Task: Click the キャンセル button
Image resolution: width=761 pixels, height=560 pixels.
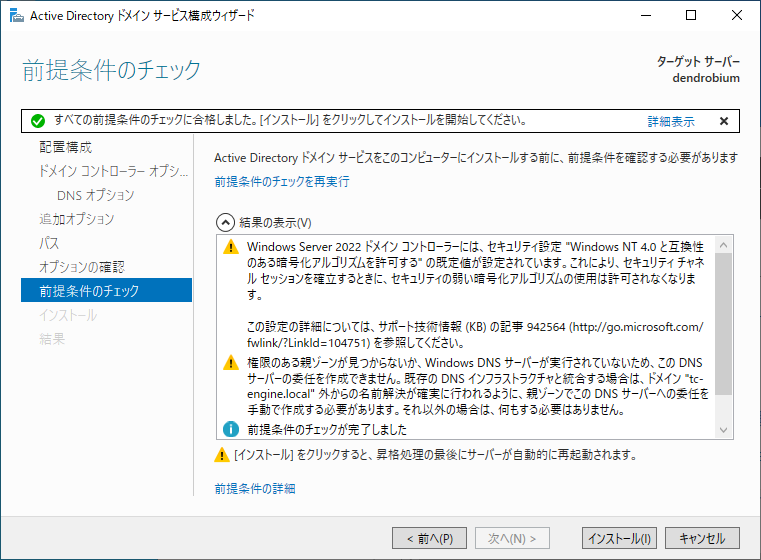Action: coord(702,538)
